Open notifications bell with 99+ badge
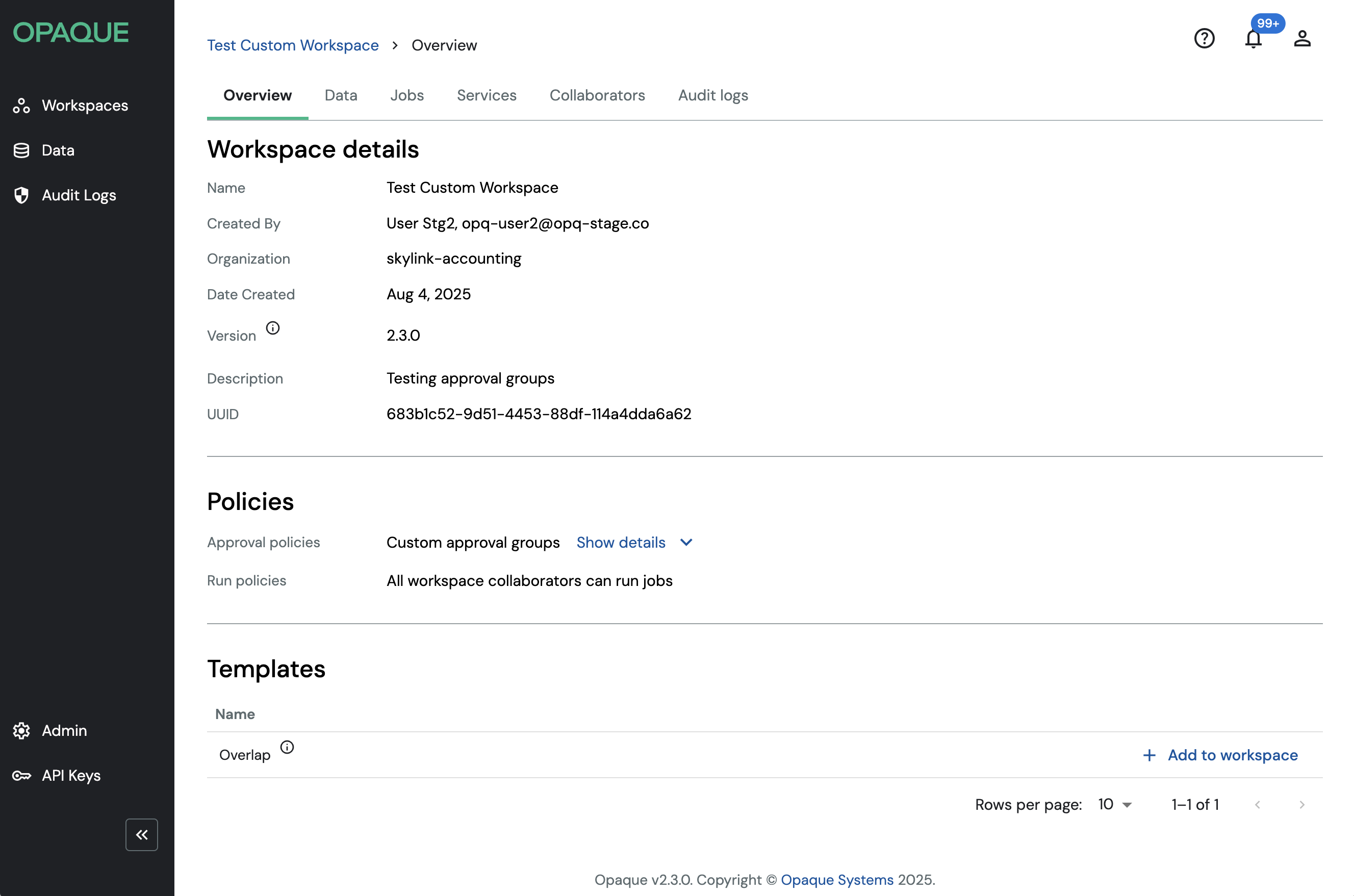The image size is (1354, 896). click(x=1253, y=38)
